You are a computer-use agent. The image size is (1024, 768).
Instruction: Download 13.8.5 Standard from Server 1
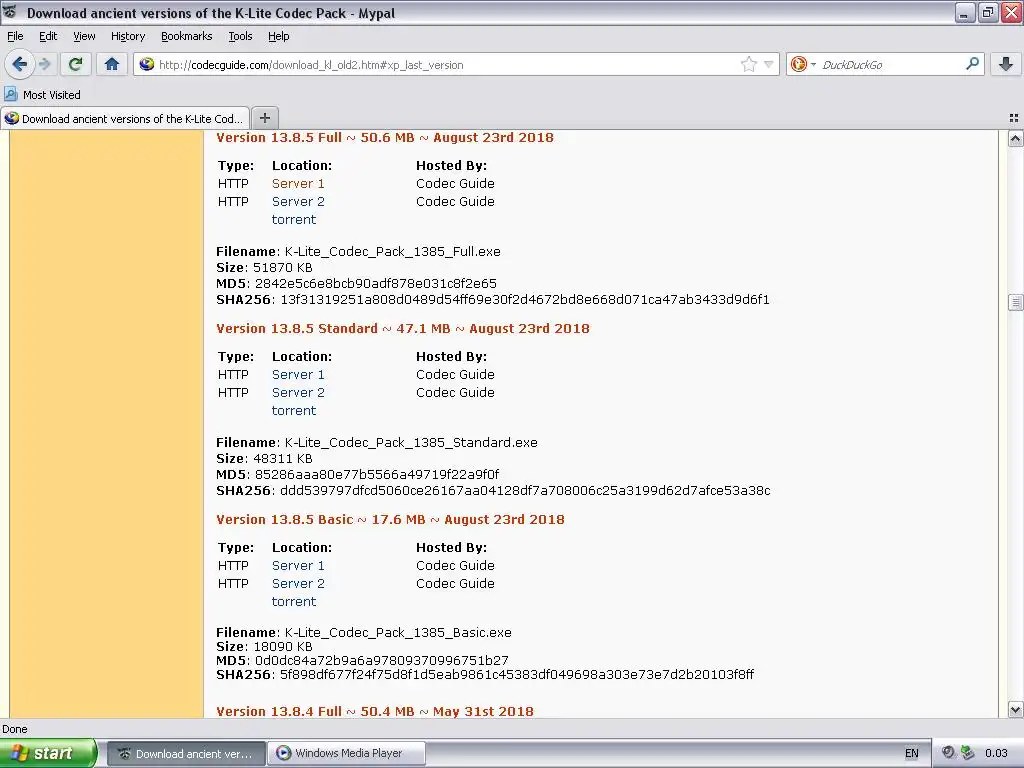pos(298,375)
